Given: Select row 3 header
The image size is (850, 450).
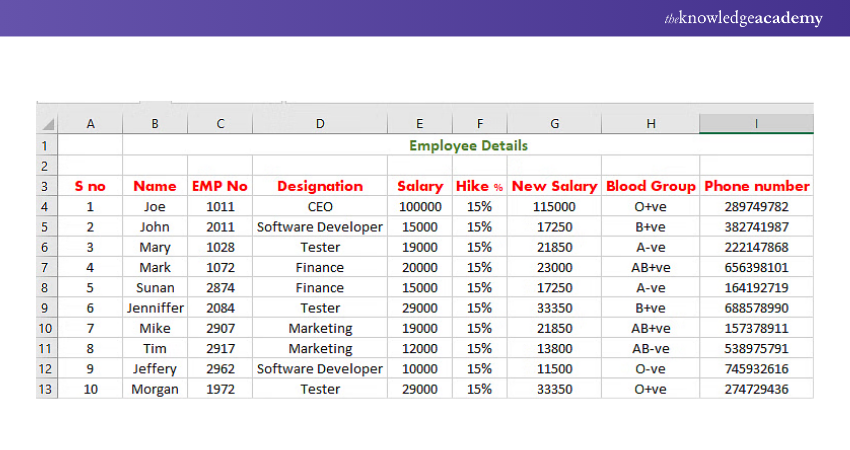Looking at the screenshot, I should tap(47, 186).
